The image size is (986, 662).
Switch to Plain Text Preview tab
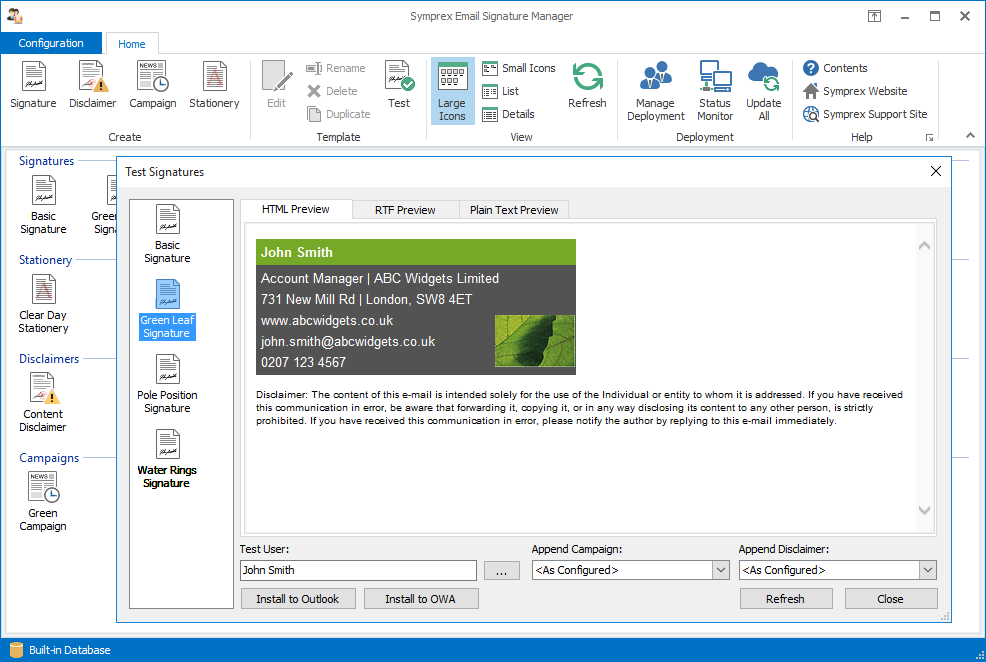coord(514,210)
